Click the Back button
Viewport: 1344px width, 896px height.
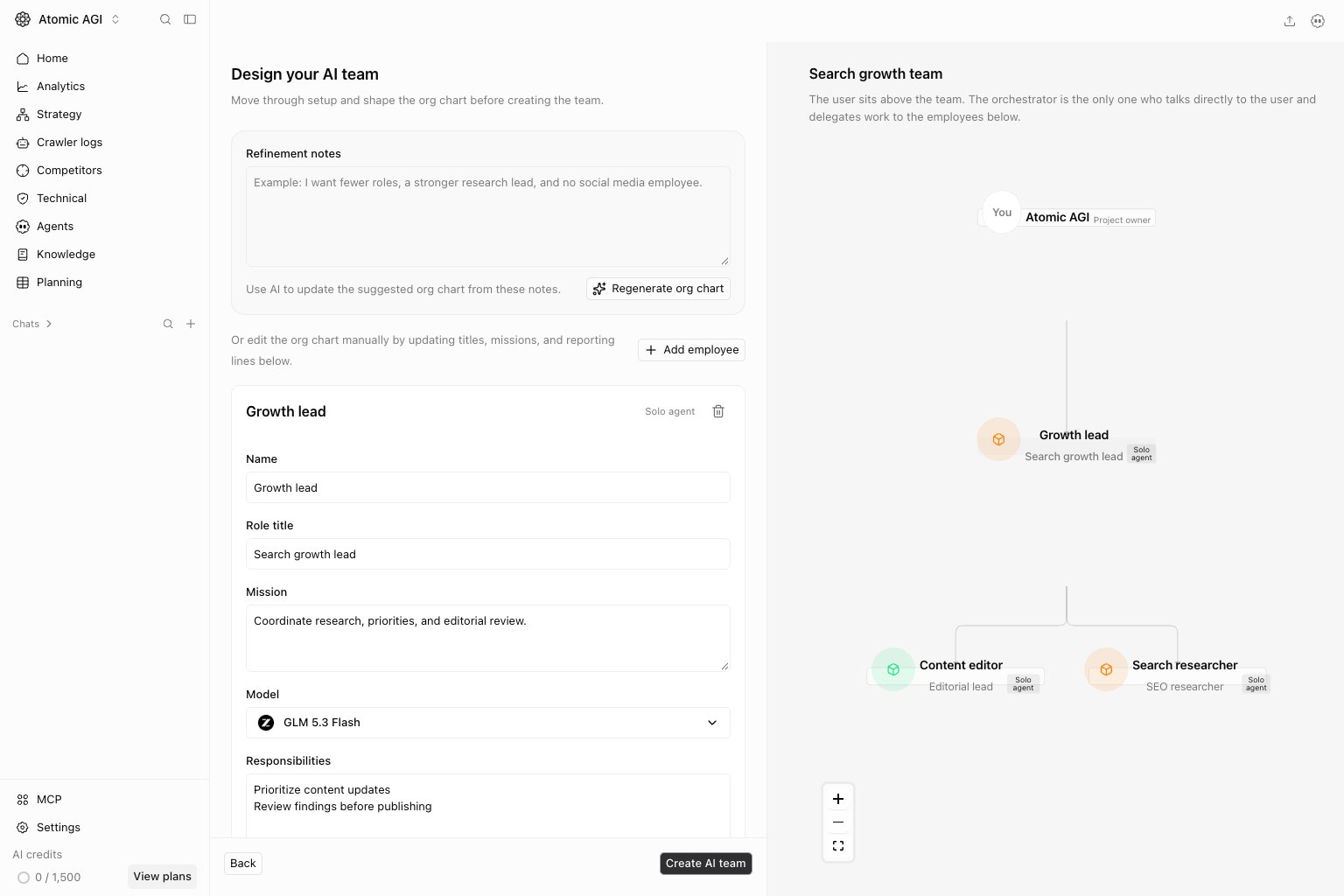(x=243, y=864)
